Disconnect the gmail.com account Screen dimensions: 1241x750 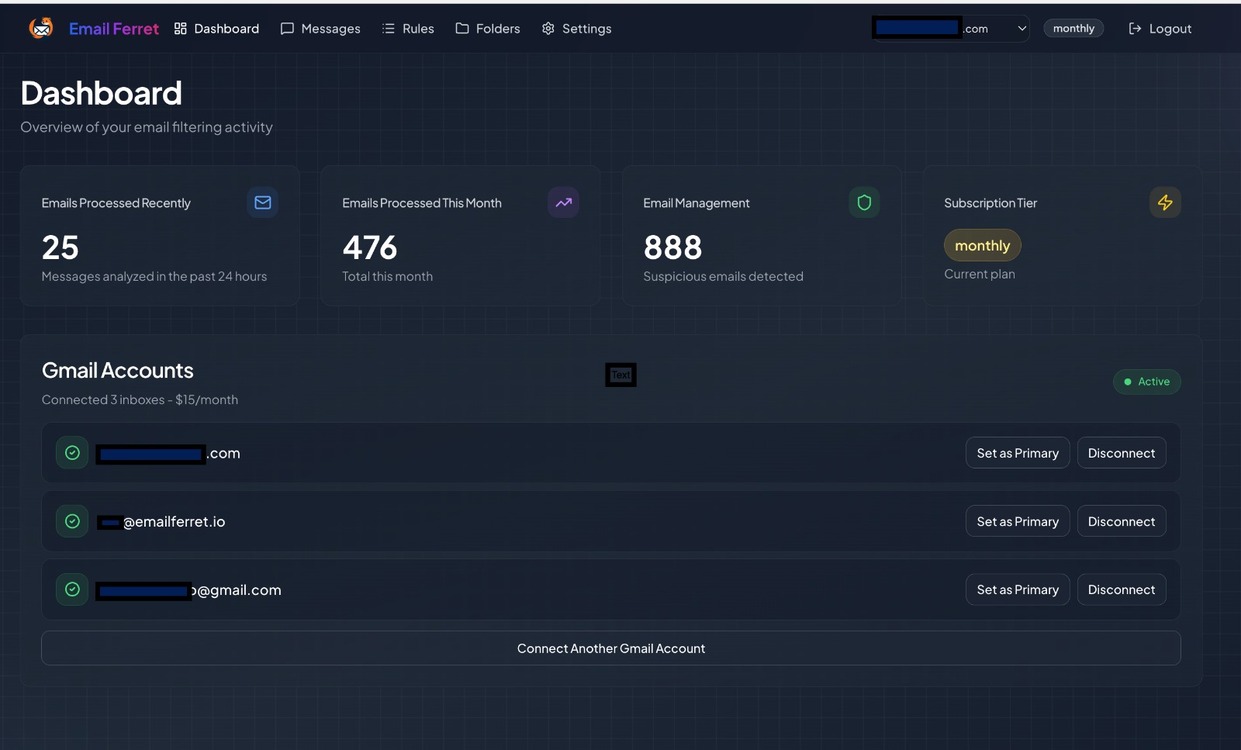pyautogui.click(x=1121, y=590)
